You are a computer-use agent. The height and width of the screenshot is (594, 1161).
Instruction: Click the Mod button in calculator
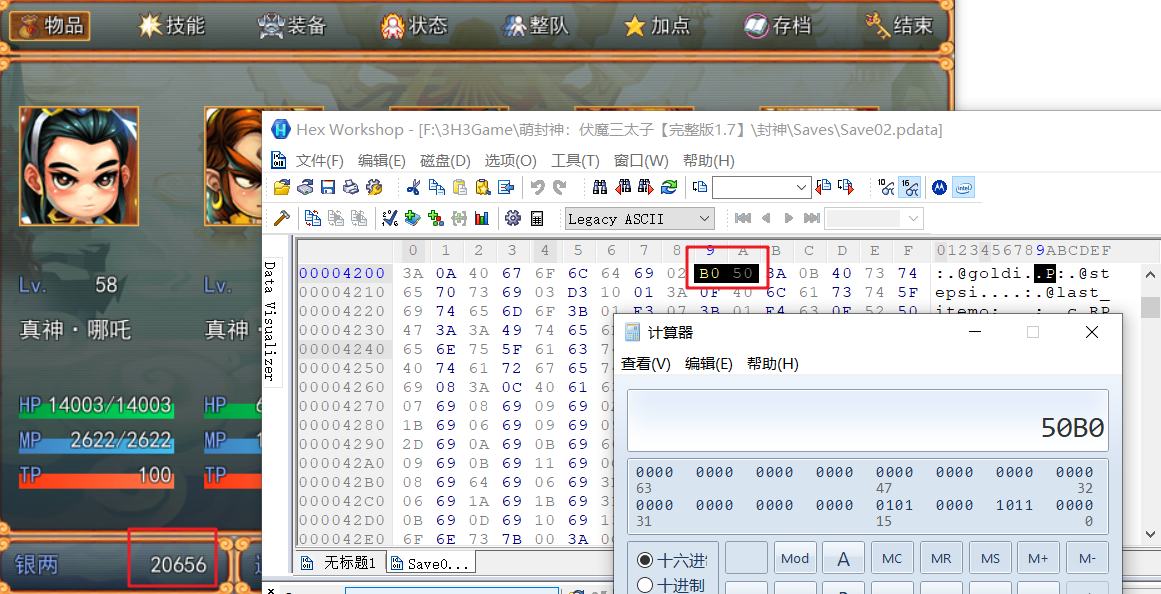click(x=794, y=558)
